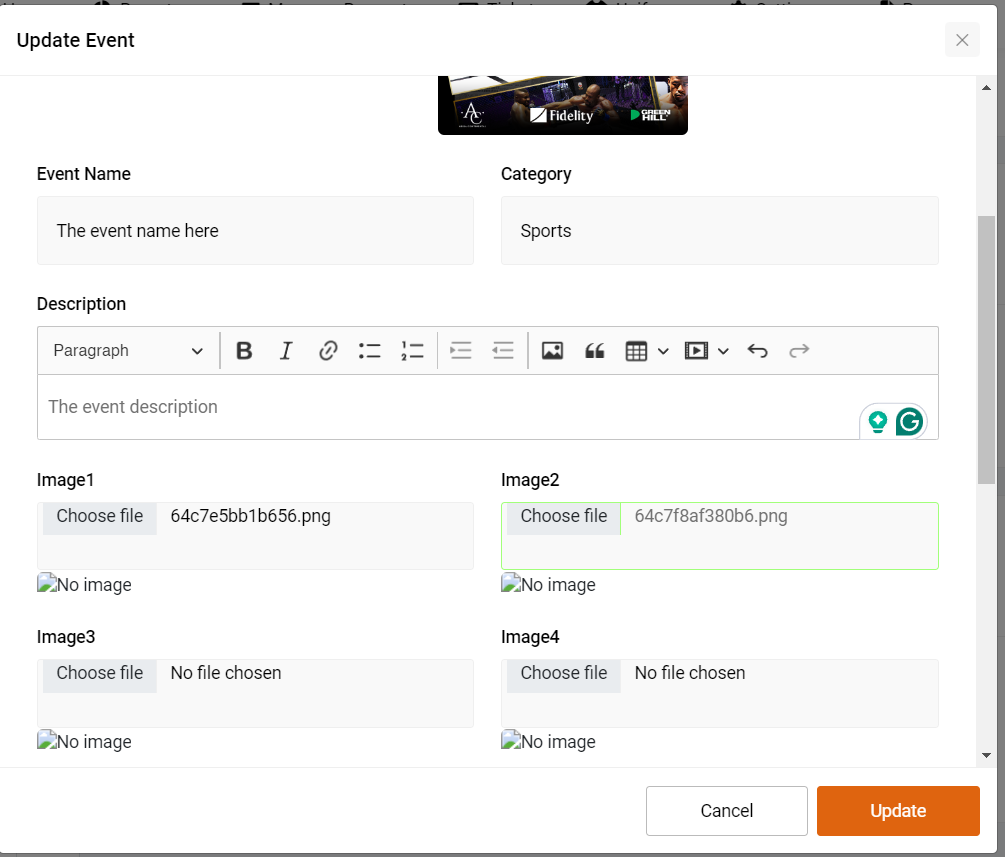
Task: Redo the edit in description
Action: tap(799, 351)
